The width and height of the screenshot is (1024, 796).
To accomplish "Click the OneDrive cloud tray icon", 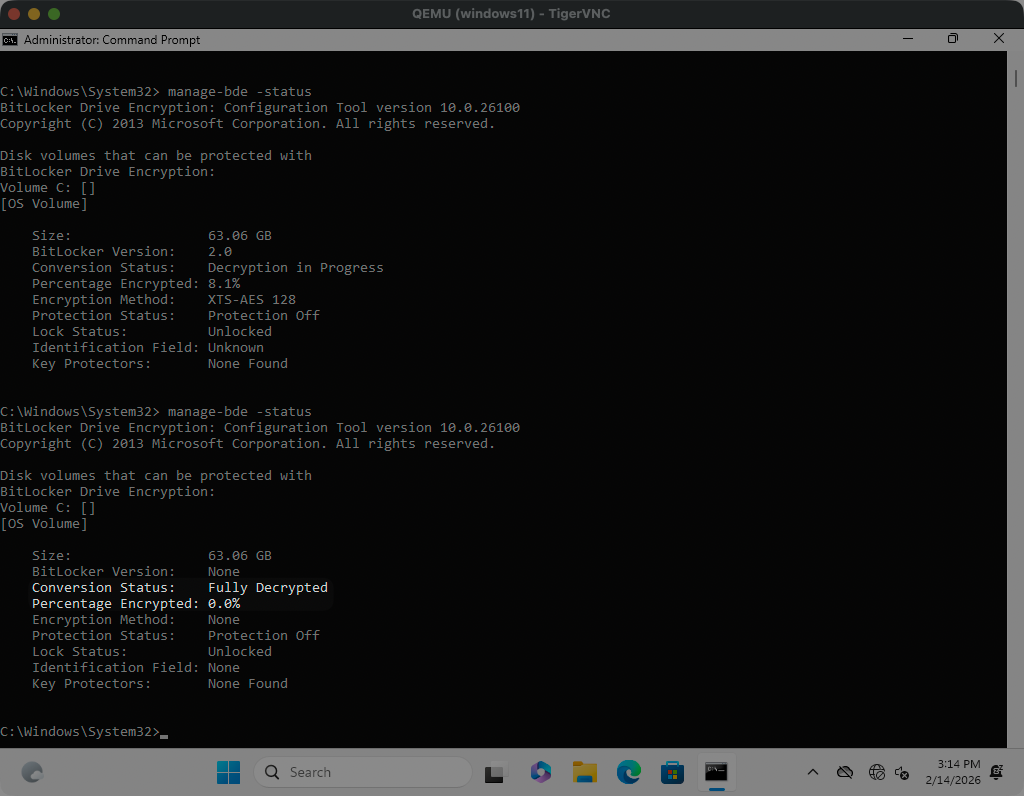I will pos(845,772).
